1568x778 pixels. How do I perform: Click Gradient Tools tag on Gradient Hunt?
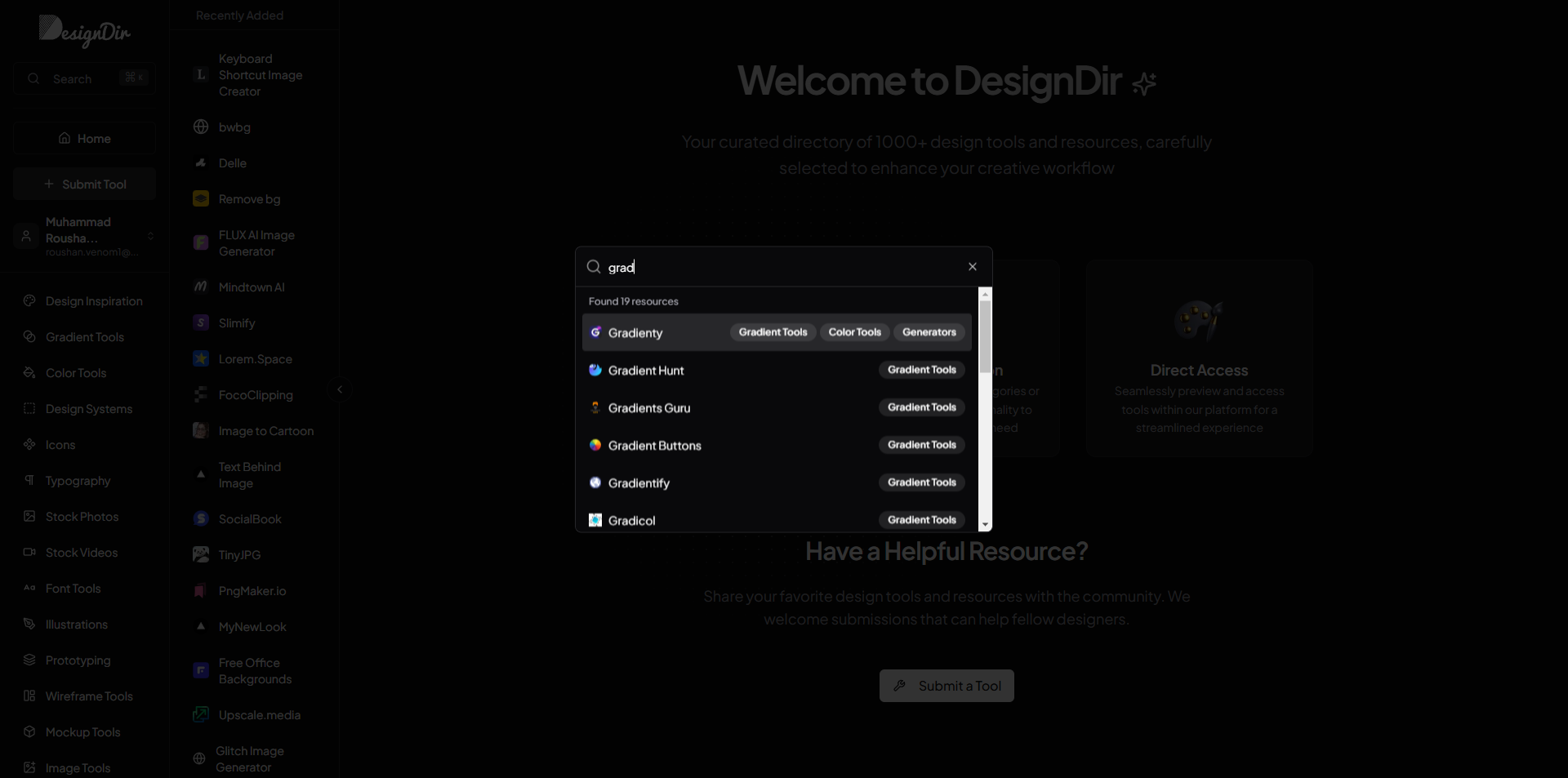pos(922,370)
